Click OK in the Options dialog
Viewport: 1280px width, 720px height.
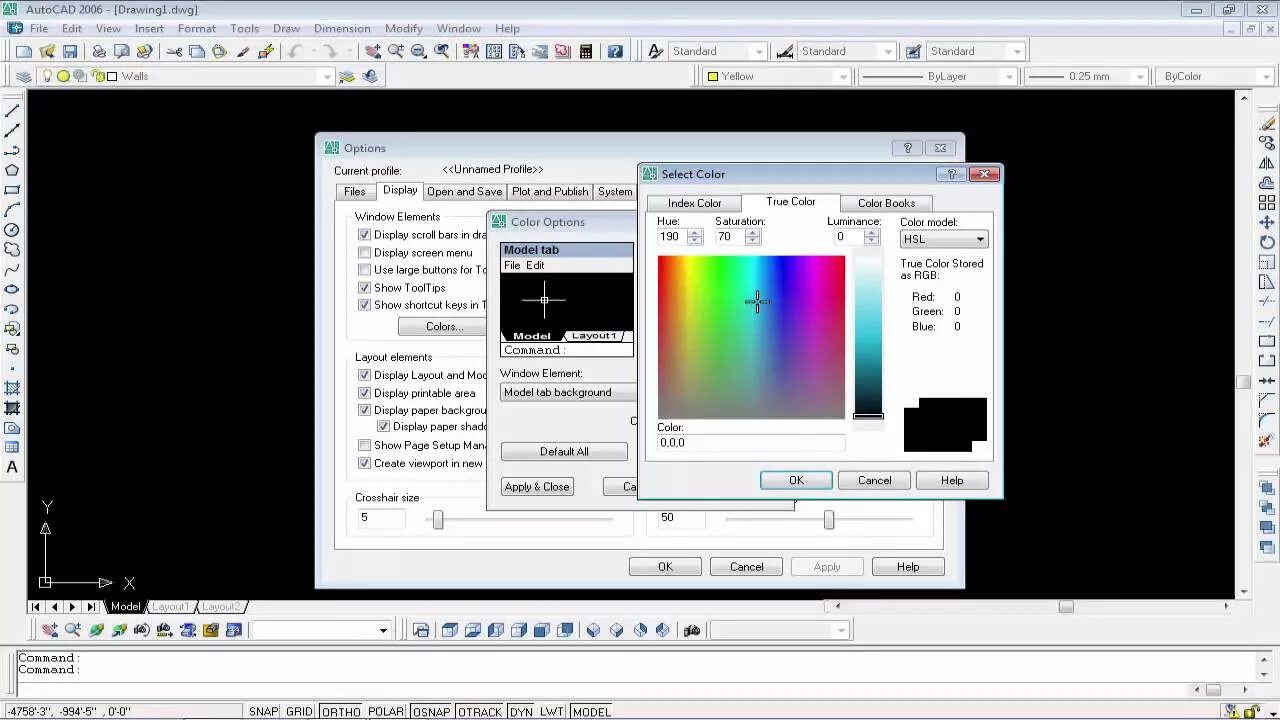pyautogui.click(x=665, y=567)
